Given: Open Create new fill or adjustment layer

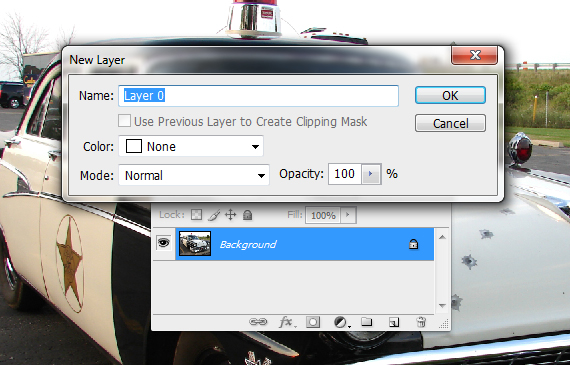Looking at the screenshot, I should click(x=341, y=322).
